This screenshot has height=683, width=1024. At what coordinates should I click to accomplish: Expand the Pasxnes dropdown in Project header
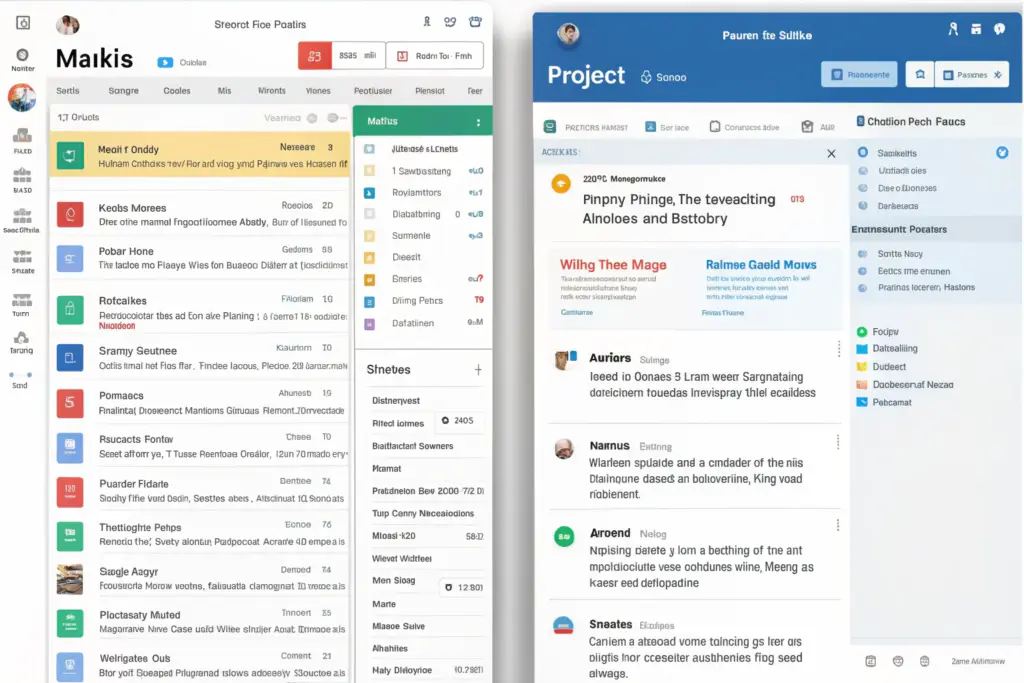point(967,74)
